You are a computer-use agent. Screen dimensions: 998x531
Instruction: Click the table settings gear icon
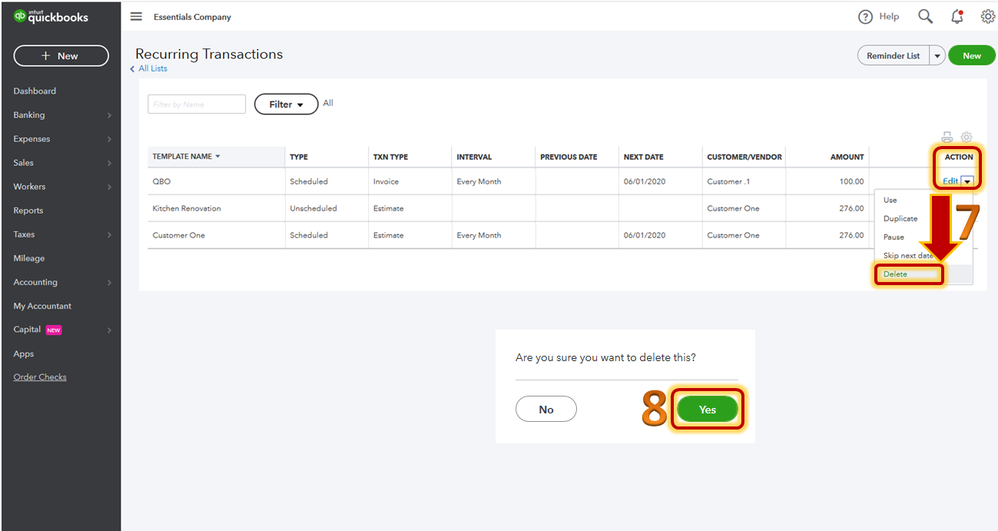[x=966, y=137]
